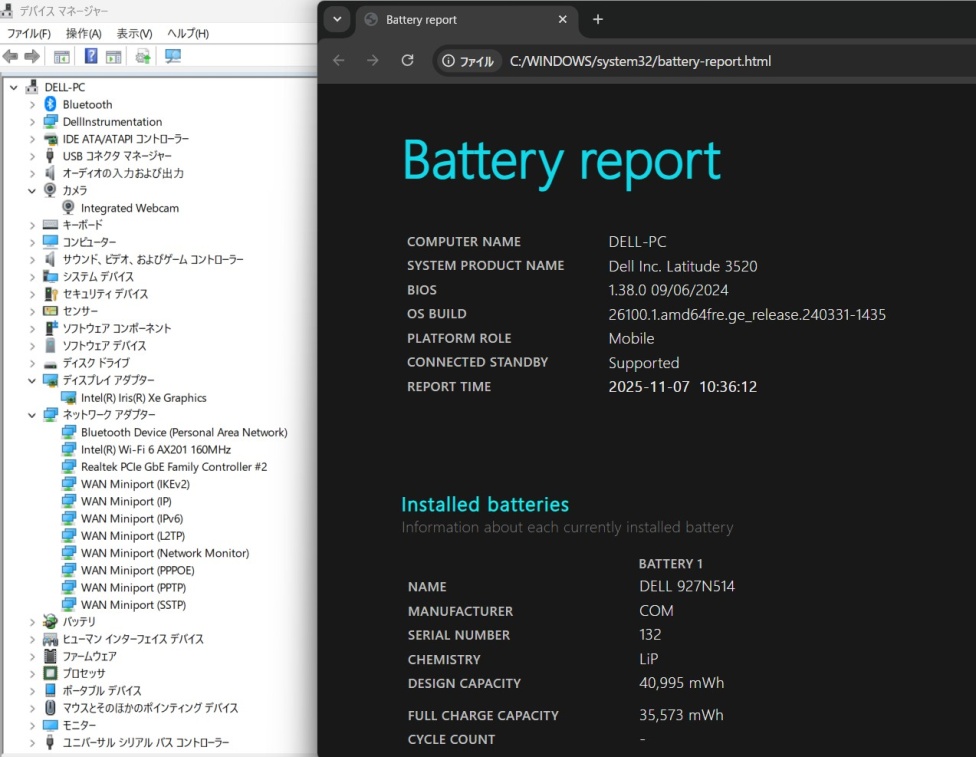Select Intel(R) Iris(R) Xe Graphics adapter

pyautogui.click(x=143, y=398)
